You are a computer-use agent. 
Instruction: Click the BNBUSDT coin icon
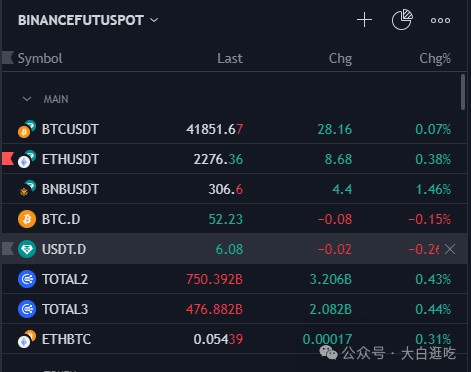(x=27, y=189)
